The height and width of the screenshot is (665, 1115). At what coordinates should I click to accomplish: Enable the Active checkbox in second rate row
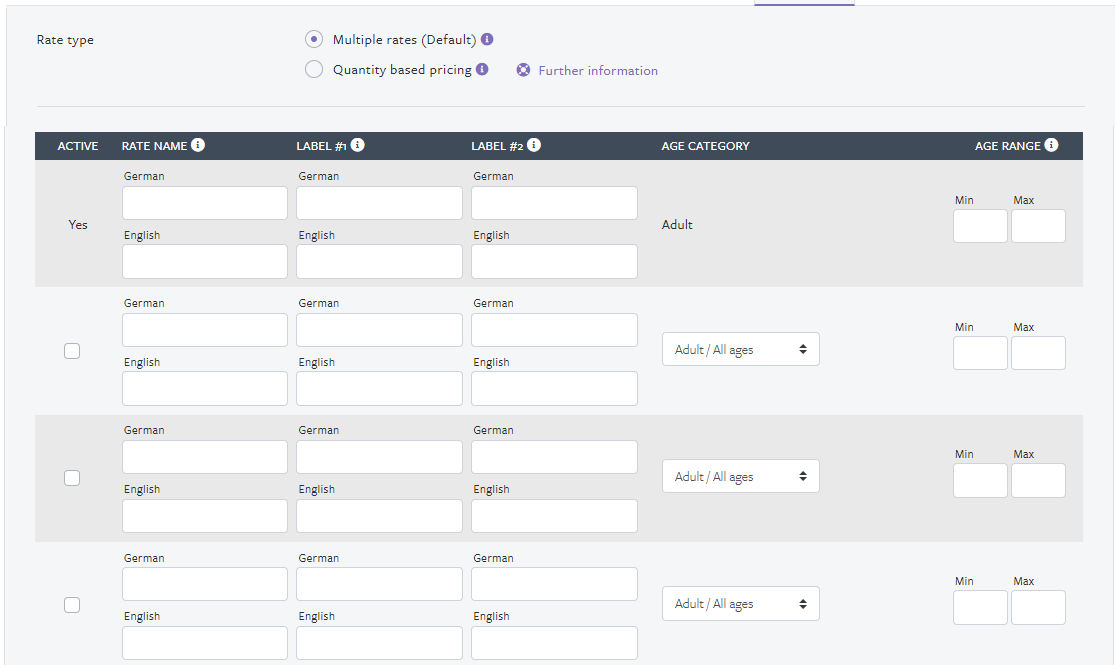72,351
